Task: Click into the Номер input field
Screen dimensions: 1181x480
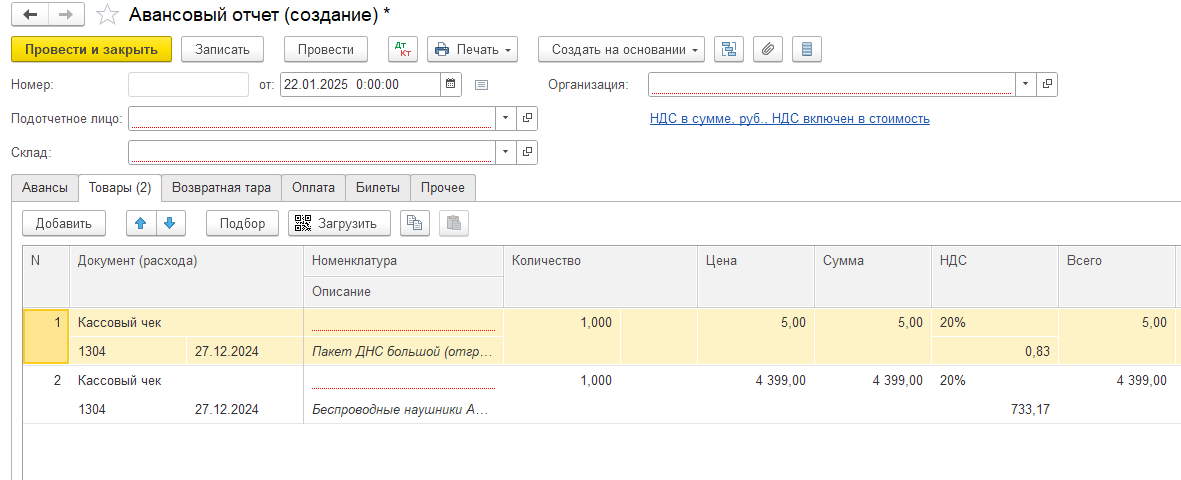Action: tap(188, 84)
